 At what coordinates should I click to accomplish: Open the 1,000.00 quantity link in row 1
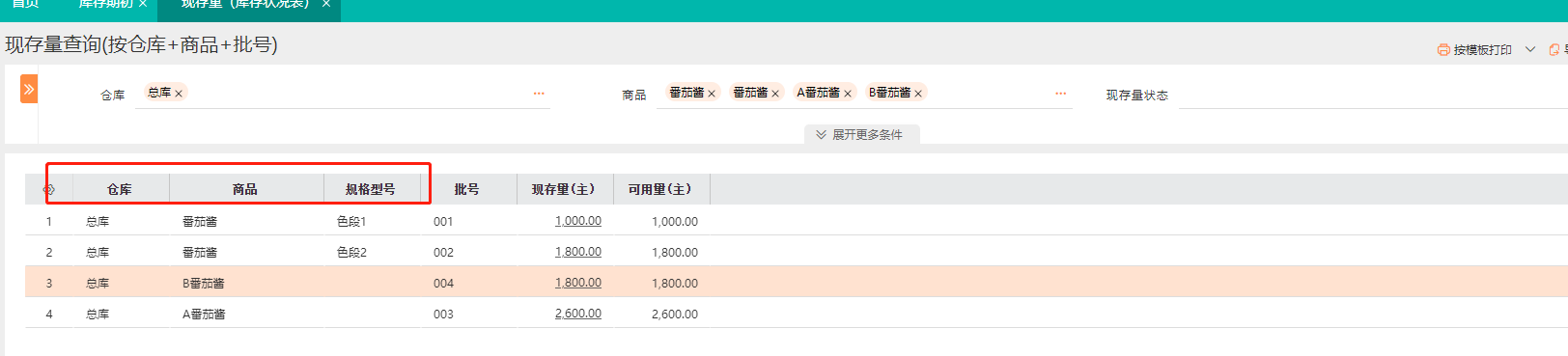[x=577, y=221]
